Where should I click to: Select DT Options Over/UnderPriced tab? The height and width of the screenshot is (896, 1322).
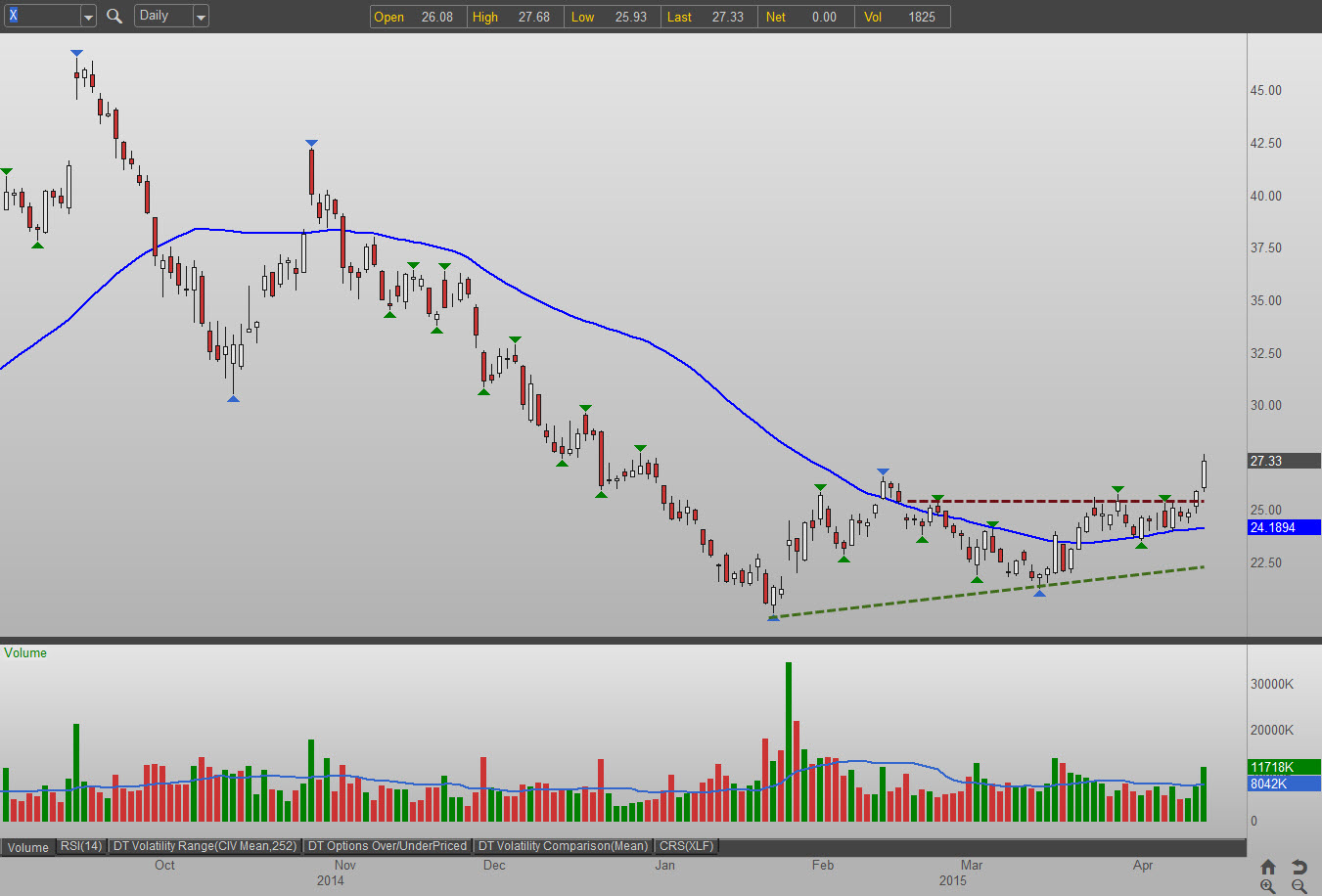pyautogui.click(x=387, y=846)
